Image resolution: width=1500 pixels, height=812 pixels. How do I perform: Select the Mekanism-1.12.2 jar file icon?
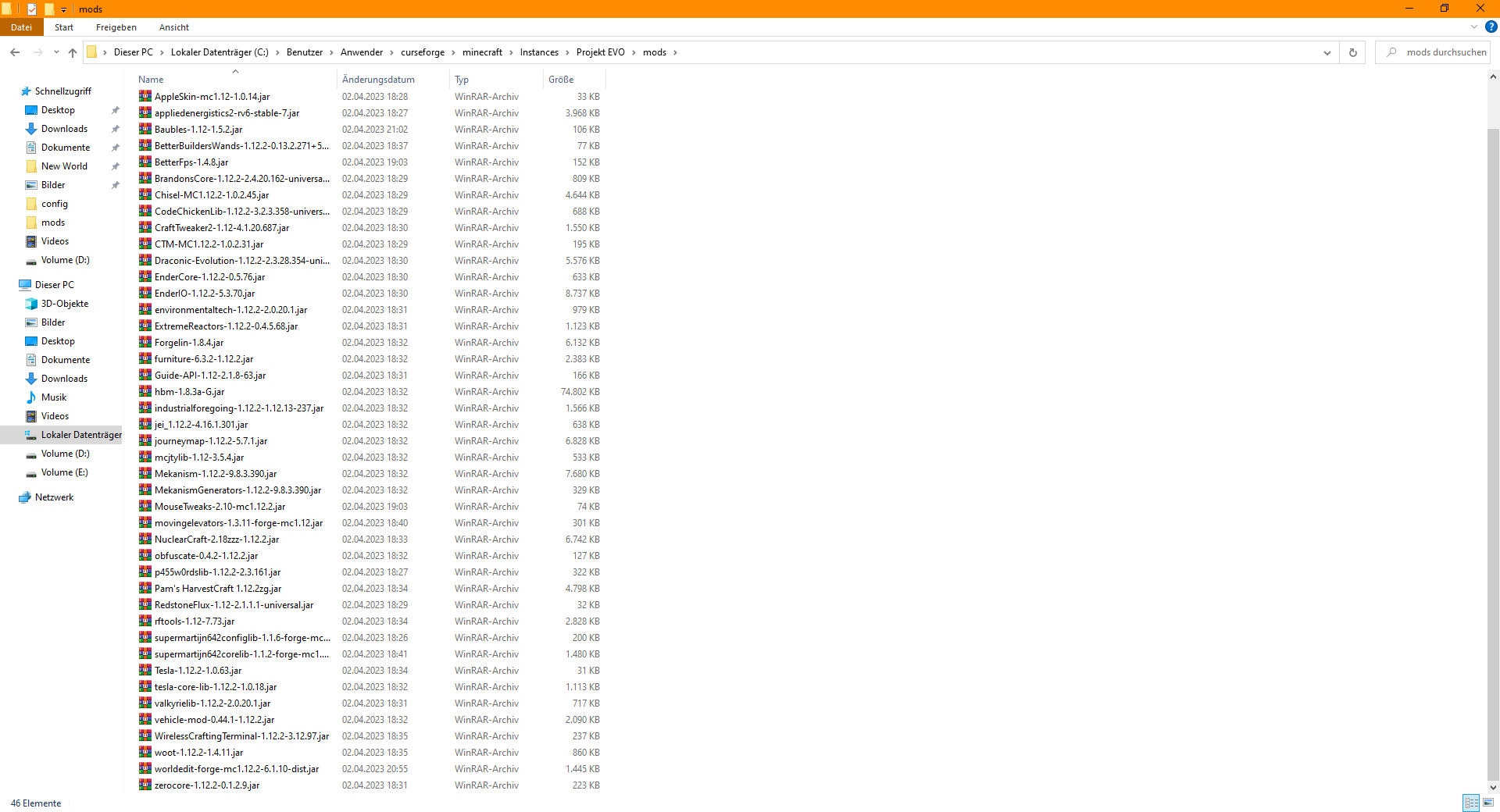tap(145, 474)
